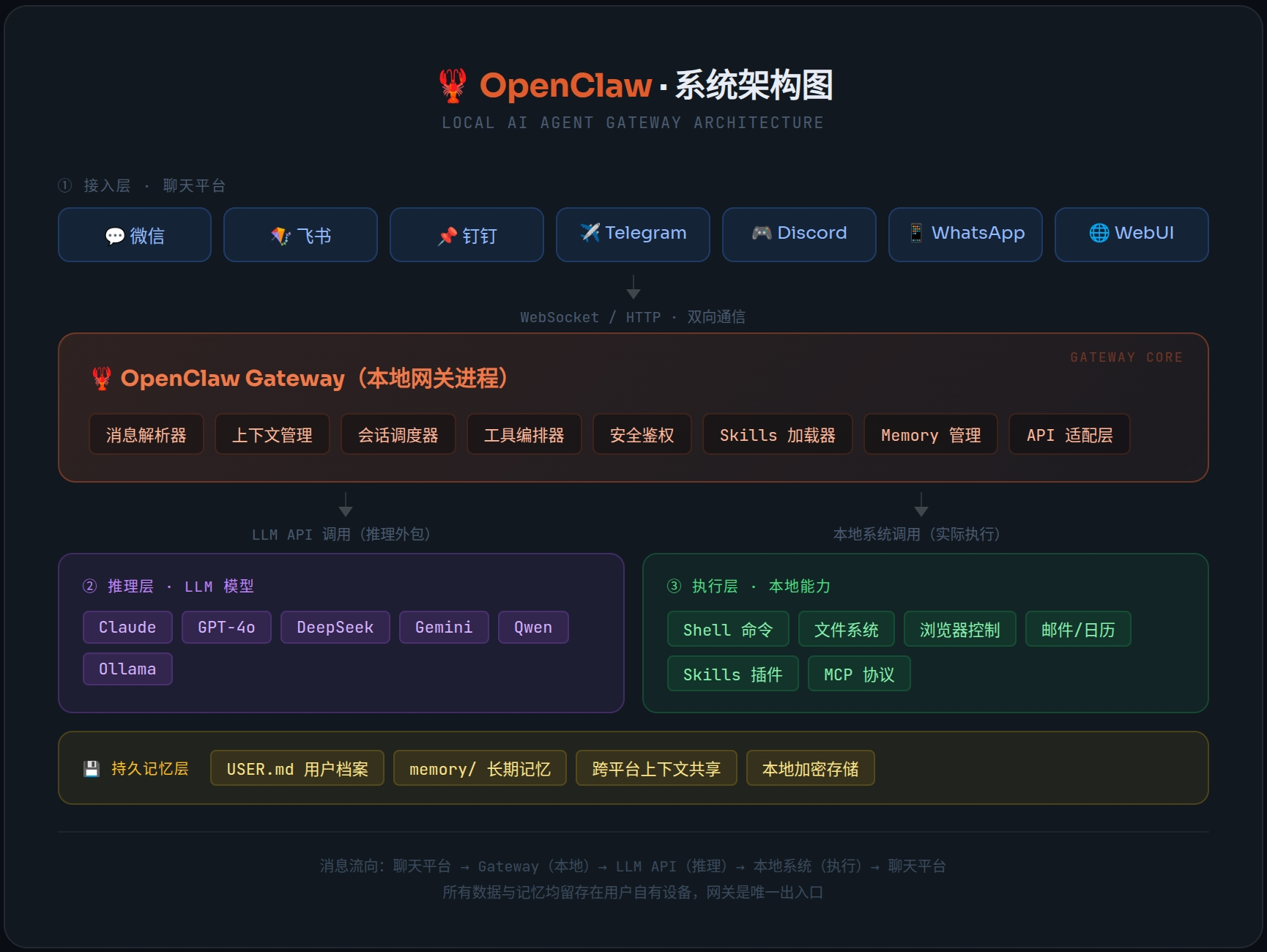This screenshot has height=952, width=1267.
Task: Click the 接入层 · 聊天平台 section label
Action: 142,185
